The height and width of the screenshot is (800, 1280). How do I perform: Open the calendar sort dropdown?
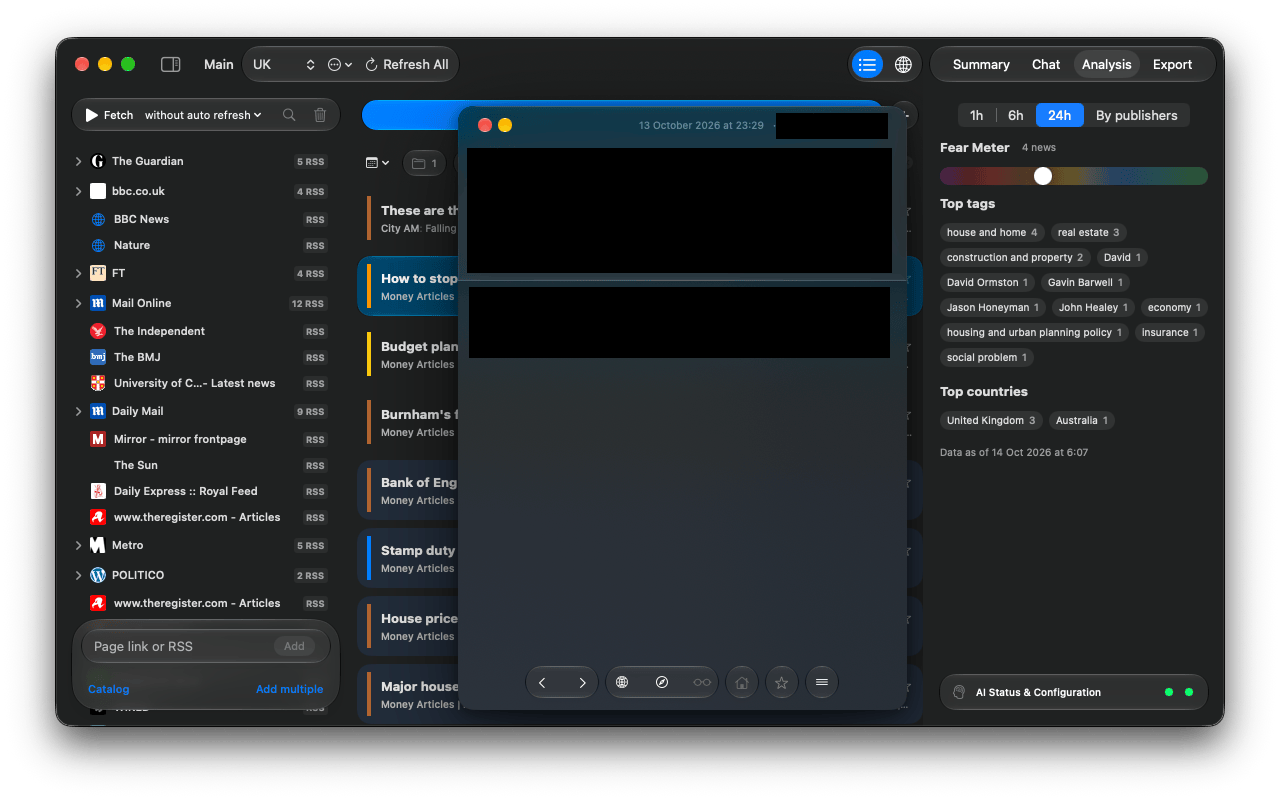377,163
